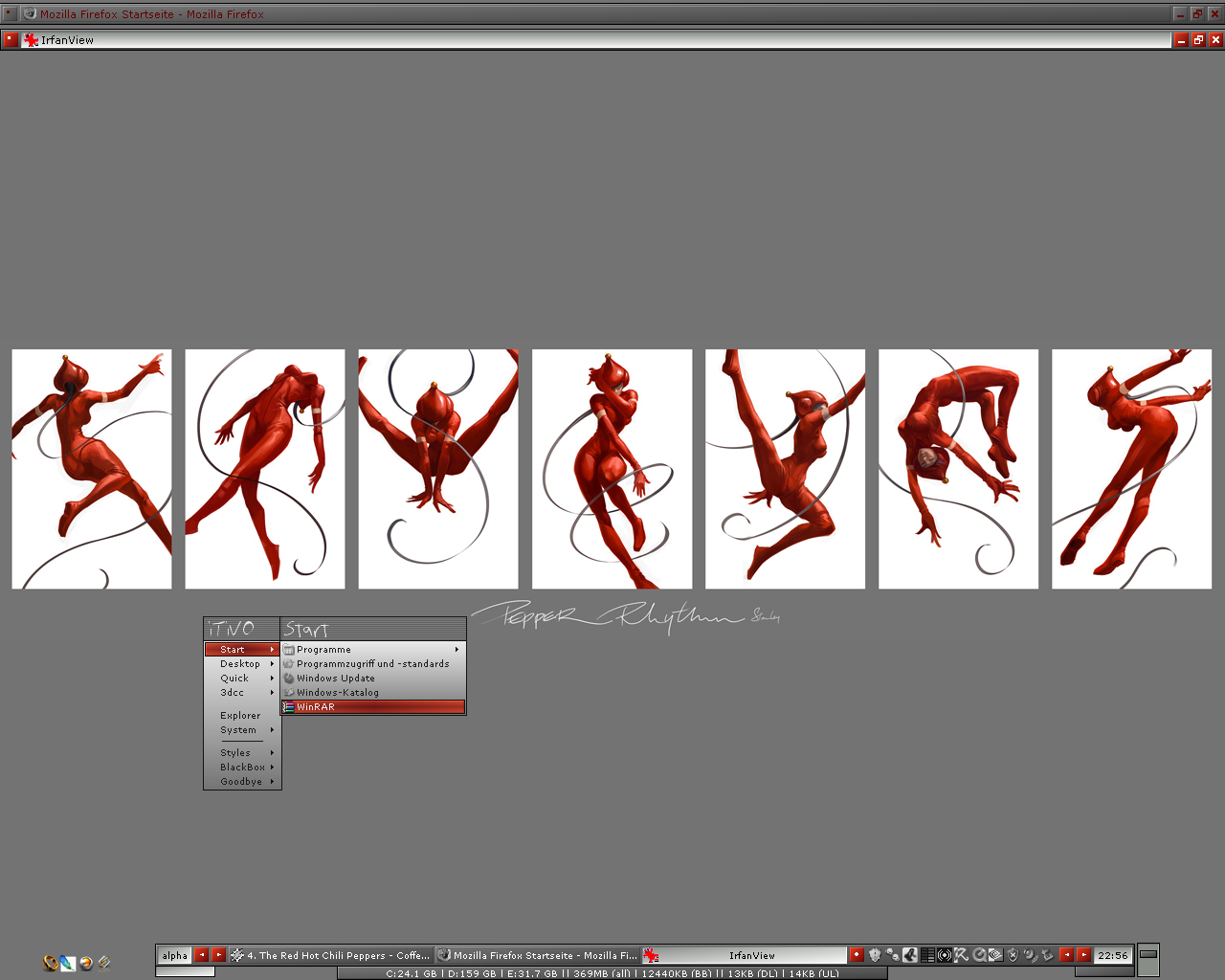1225x980 pixels.
Task: Click the red dot button after the IrfanView task
Action: (857, 955)
